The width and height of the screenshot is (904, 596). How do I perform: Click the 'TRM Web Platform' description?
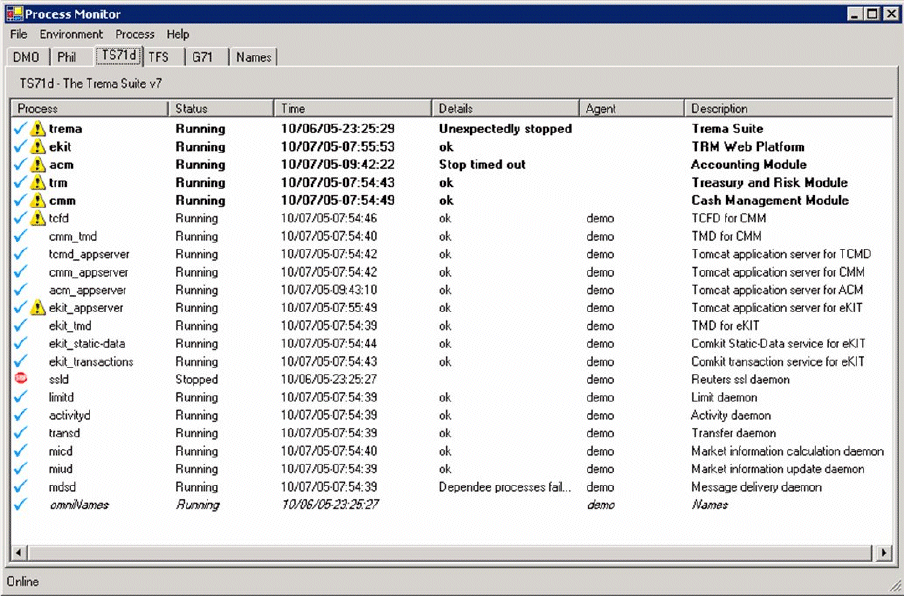click(748, 146)
